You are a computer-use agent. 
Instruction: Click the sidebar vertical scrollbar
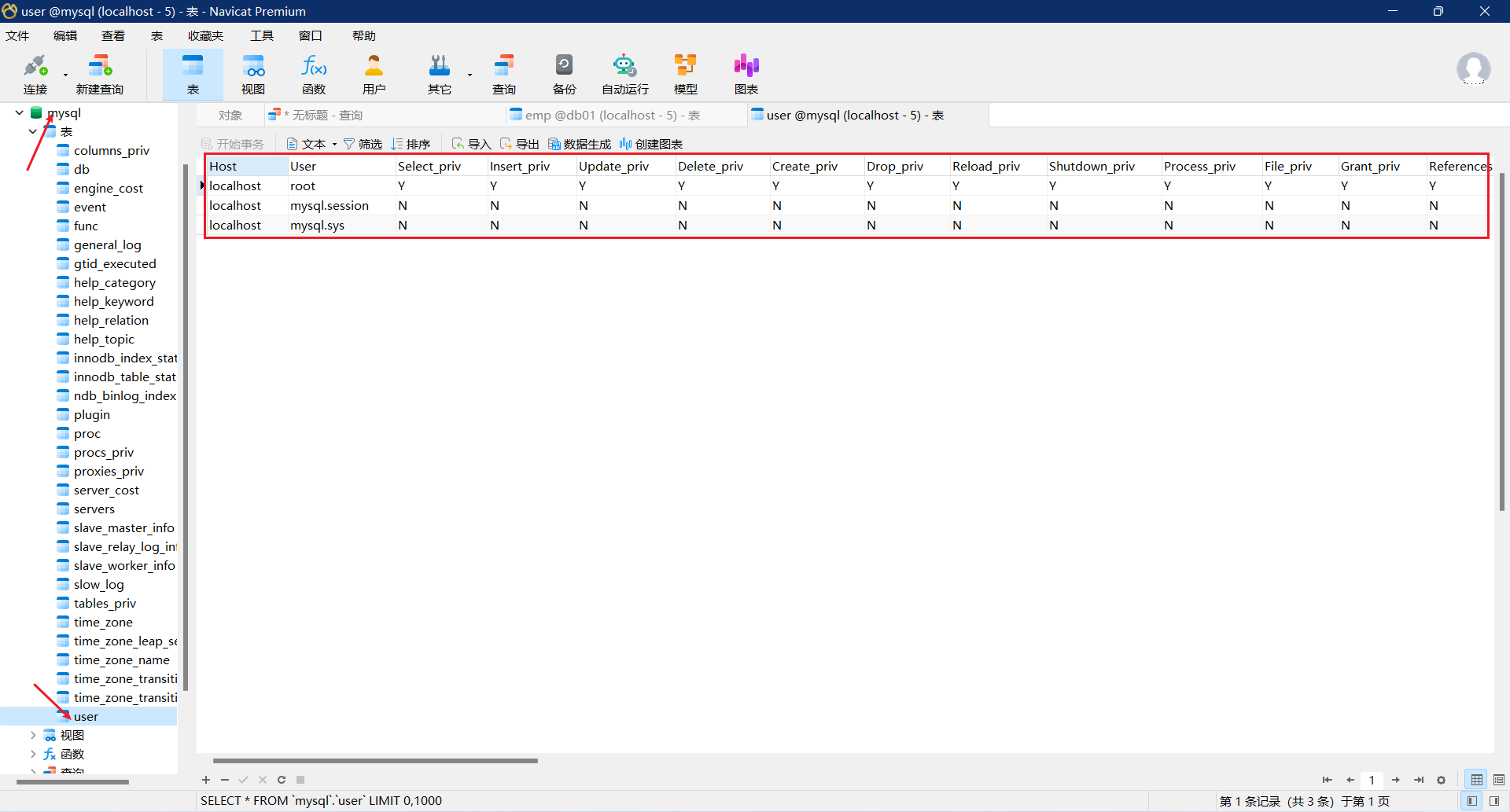coord(186,427)
